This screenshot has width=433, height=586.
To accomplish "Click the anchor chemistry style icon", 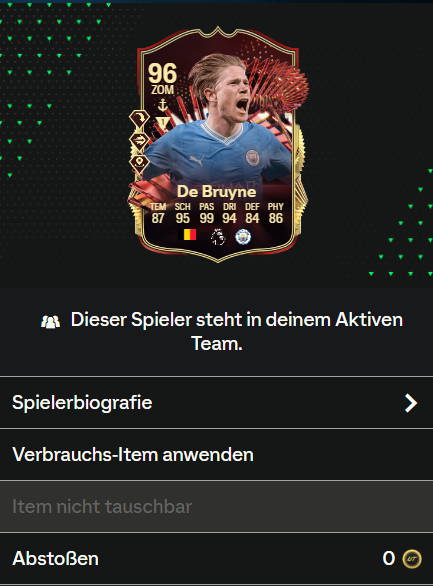I will [x=163, y=105].
